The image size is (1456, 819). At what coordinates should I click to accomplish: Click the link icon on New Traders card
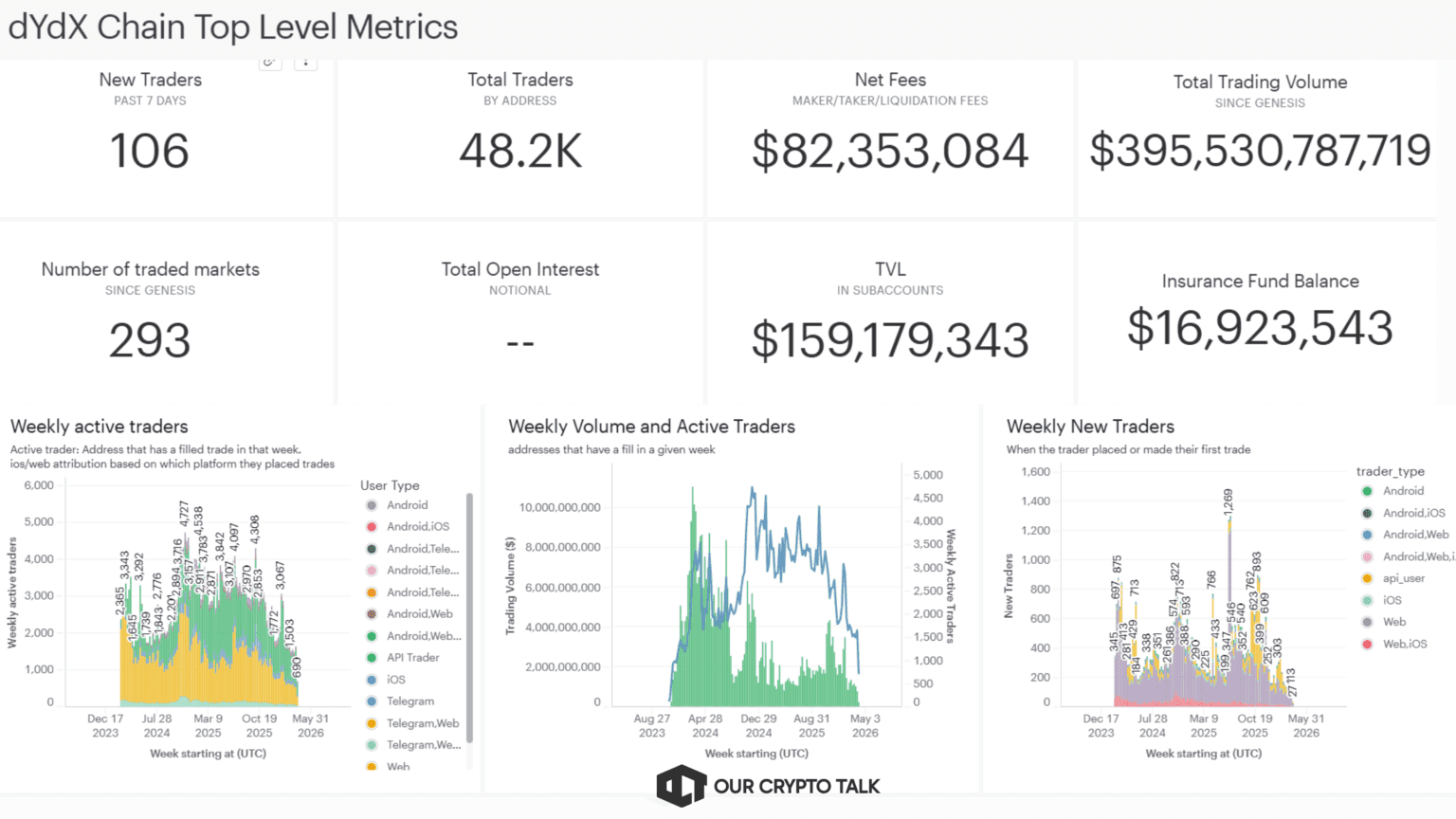[270, 63]
